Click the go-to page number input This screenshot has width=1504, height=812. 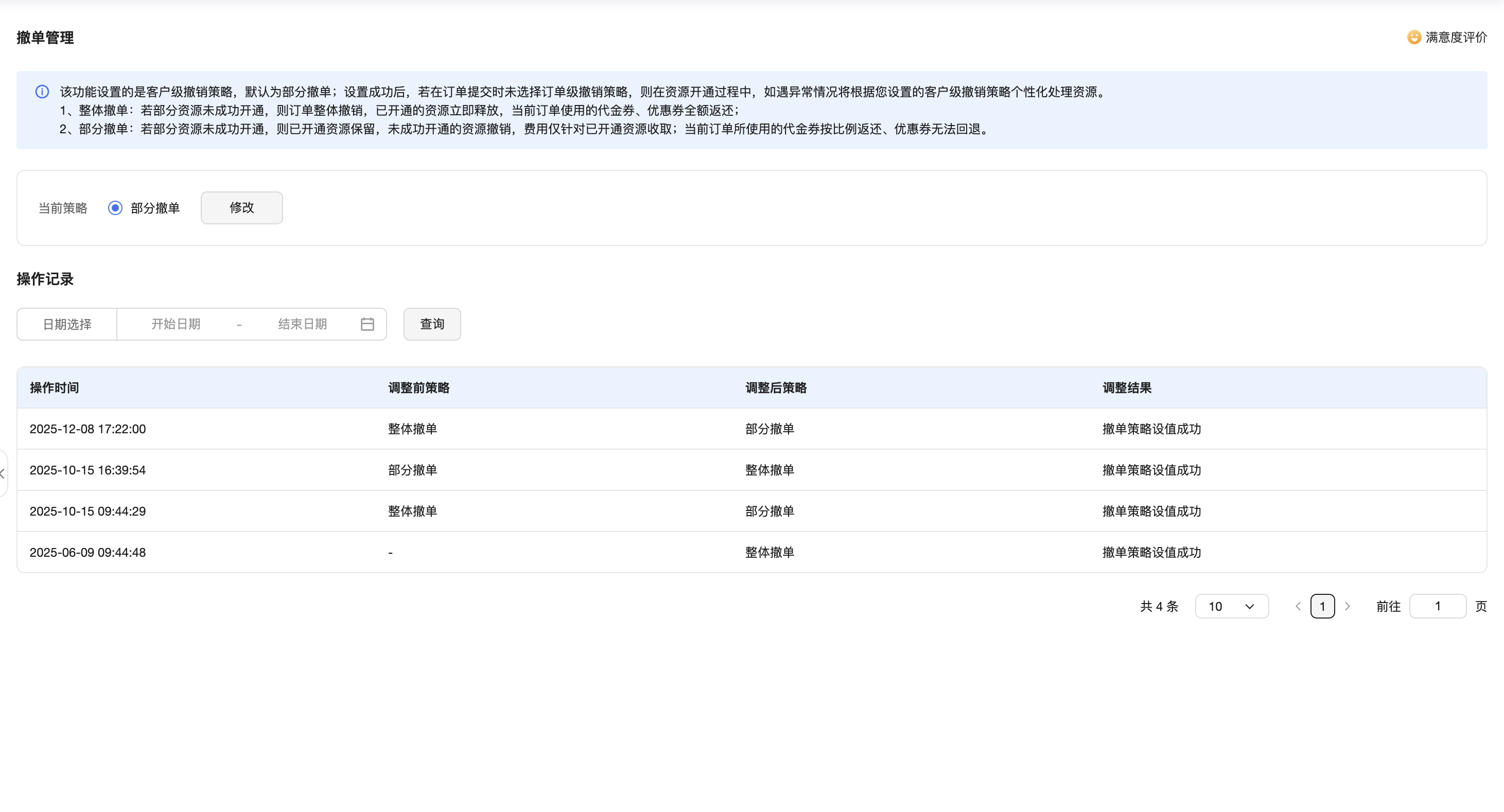(x=1438, y=607)
